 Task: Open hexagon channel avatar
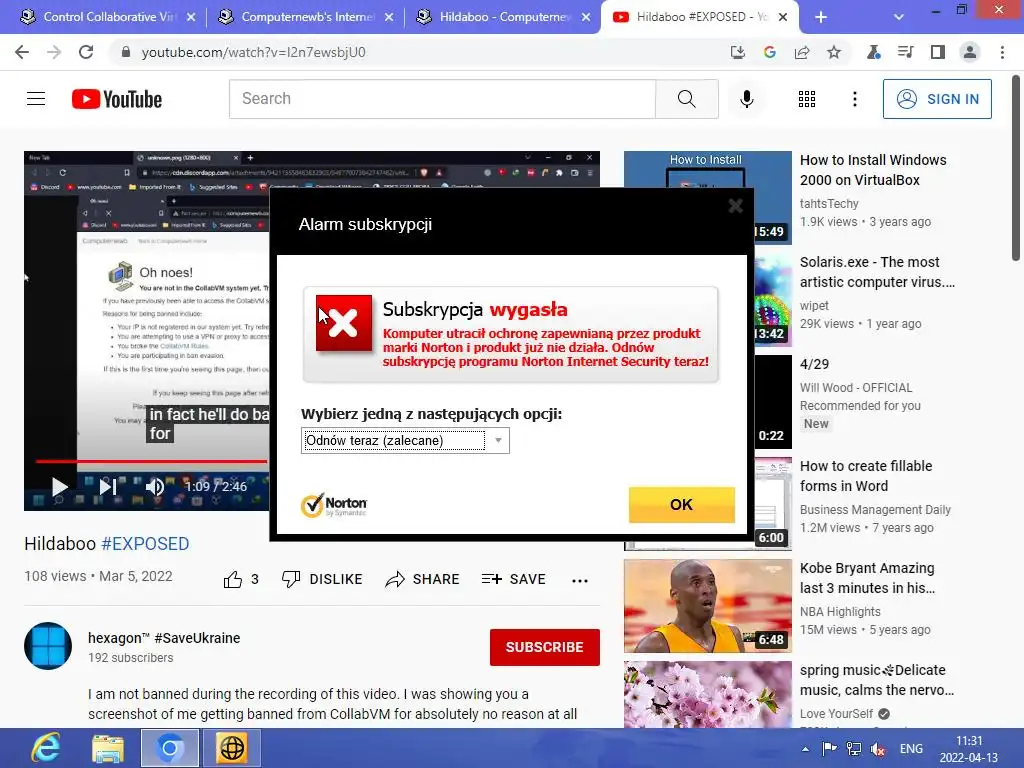(48, 647)
